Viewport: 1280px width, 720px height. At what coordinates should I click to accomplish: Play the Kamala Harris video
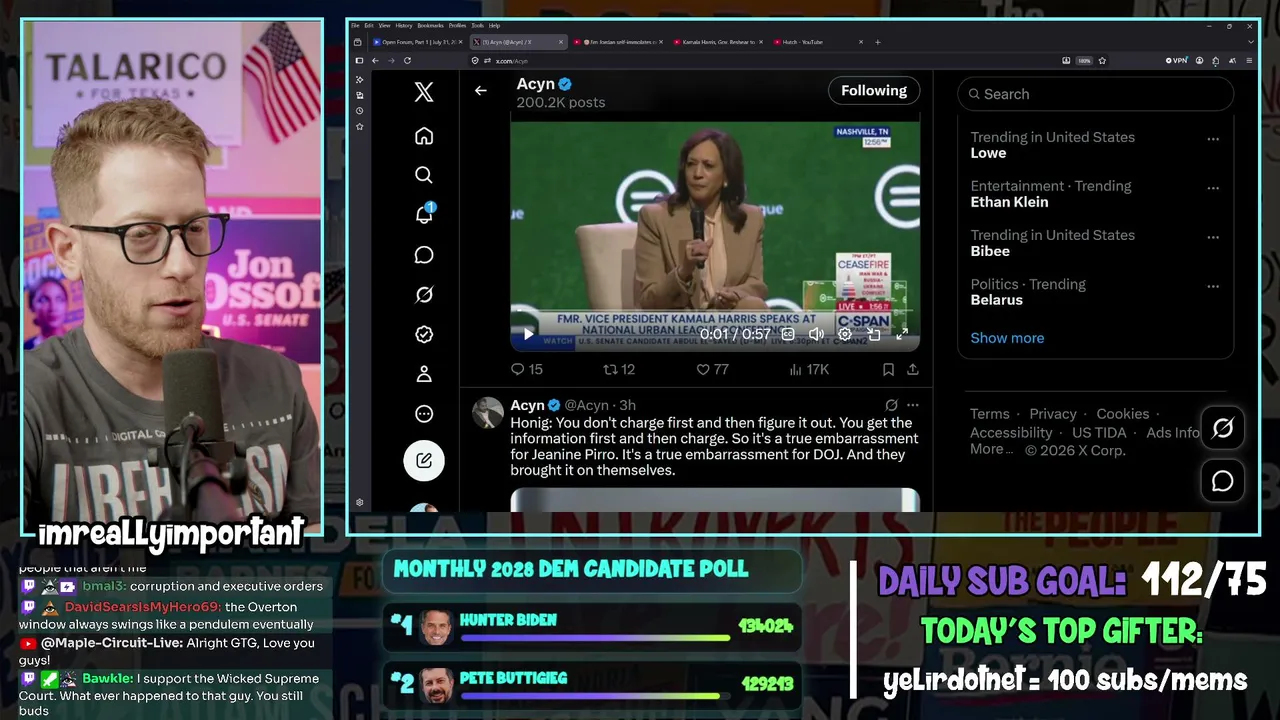pyautogui.click(x=528, y=334)
